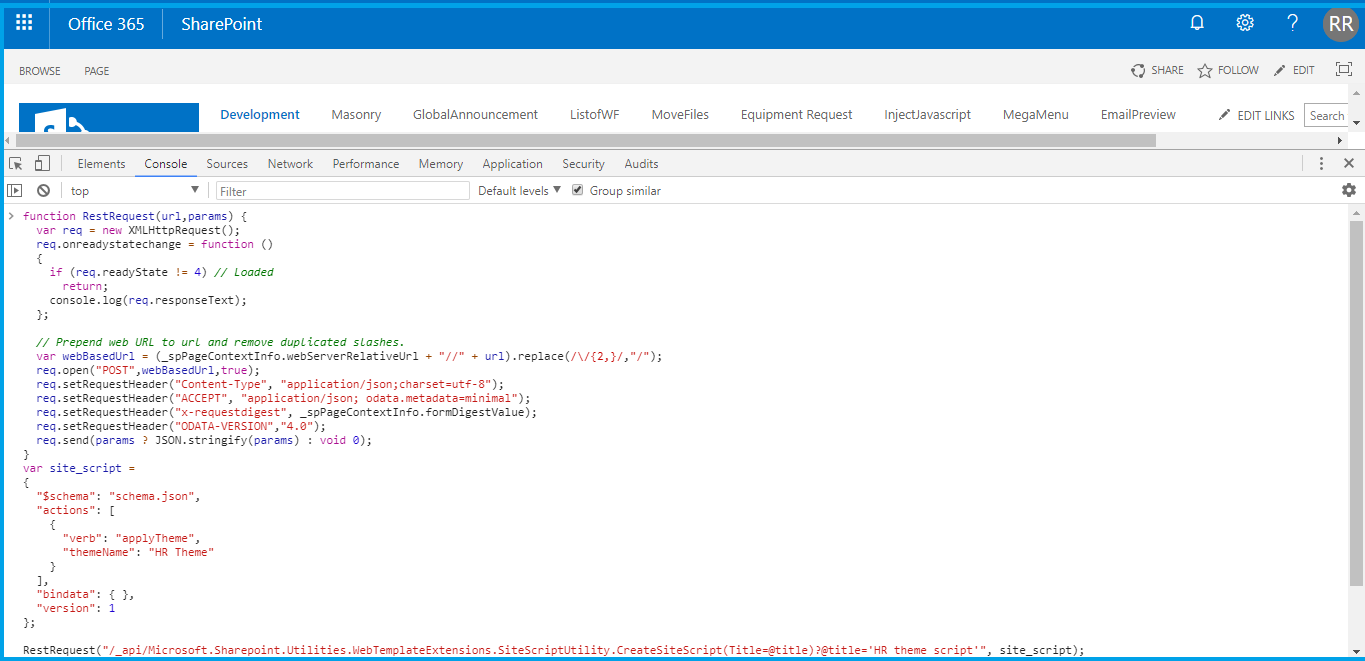
Task: Click the page scroll right arrow
Action: pos(1340,141)
